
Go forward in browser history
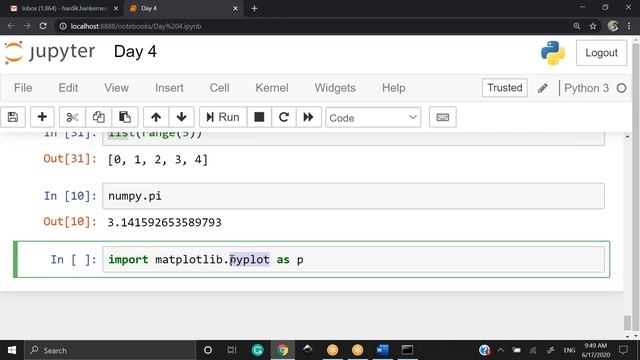click(27, 26)
